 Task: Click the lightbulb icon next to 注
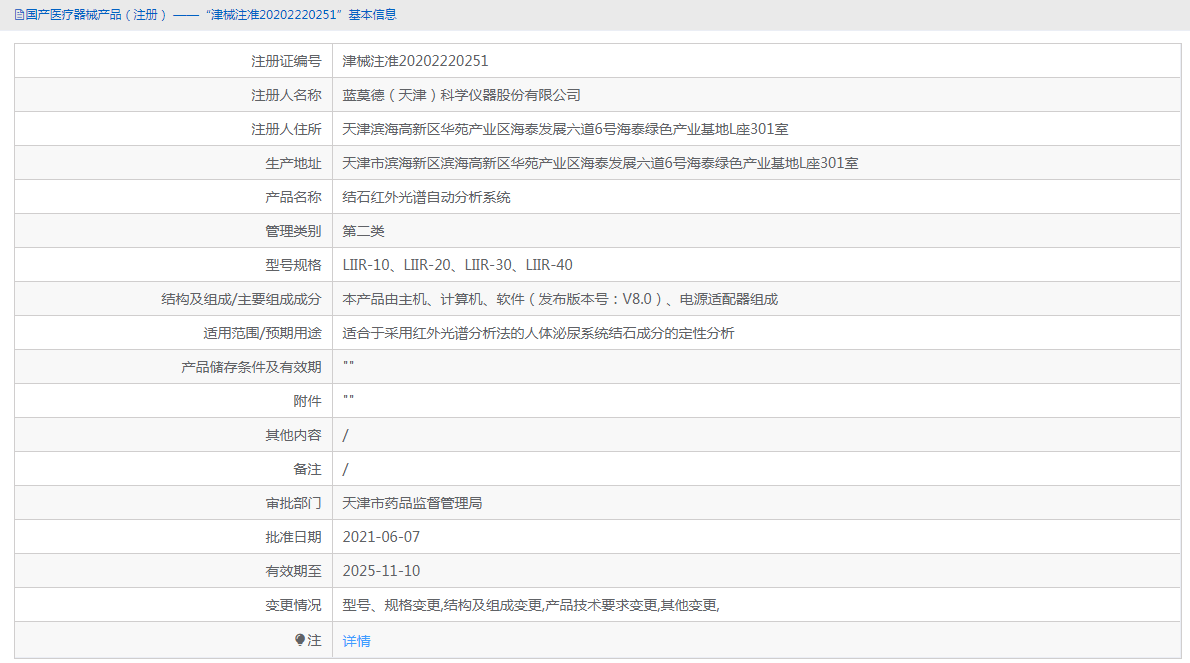coord(300,640)
